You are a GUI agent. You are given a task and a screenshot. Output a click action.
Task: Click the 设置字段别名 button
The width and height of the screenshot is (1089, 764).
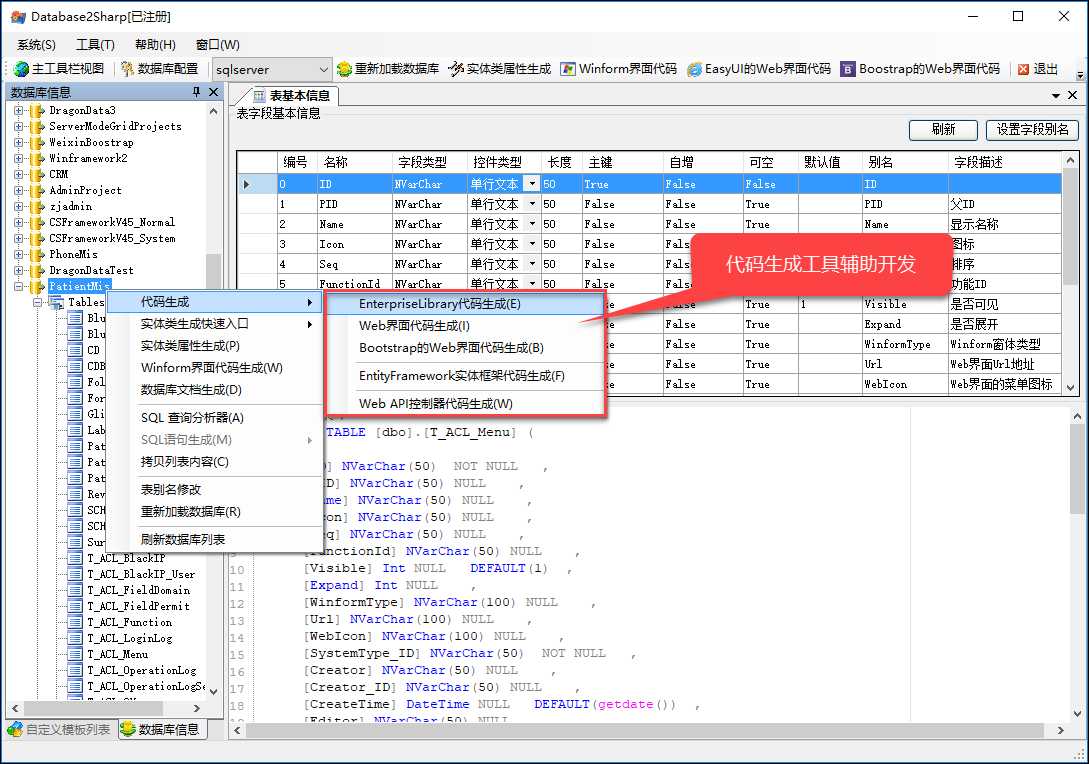(1032, 129)
